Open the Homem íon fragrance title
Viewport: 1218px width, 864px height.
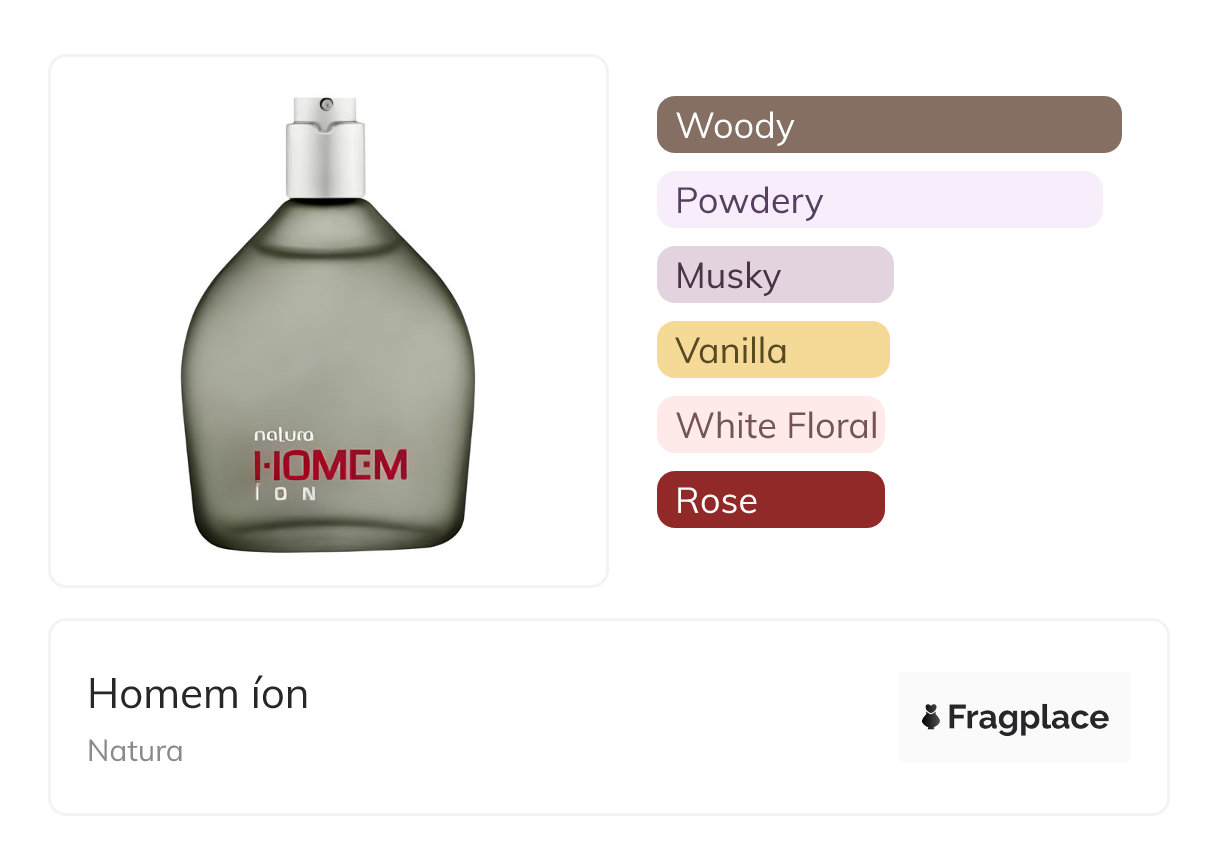(198, 693)
